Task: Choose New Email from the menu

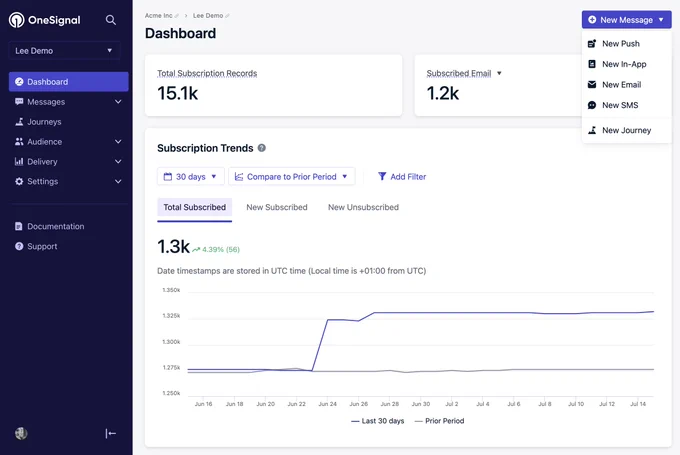Action: 627,84
